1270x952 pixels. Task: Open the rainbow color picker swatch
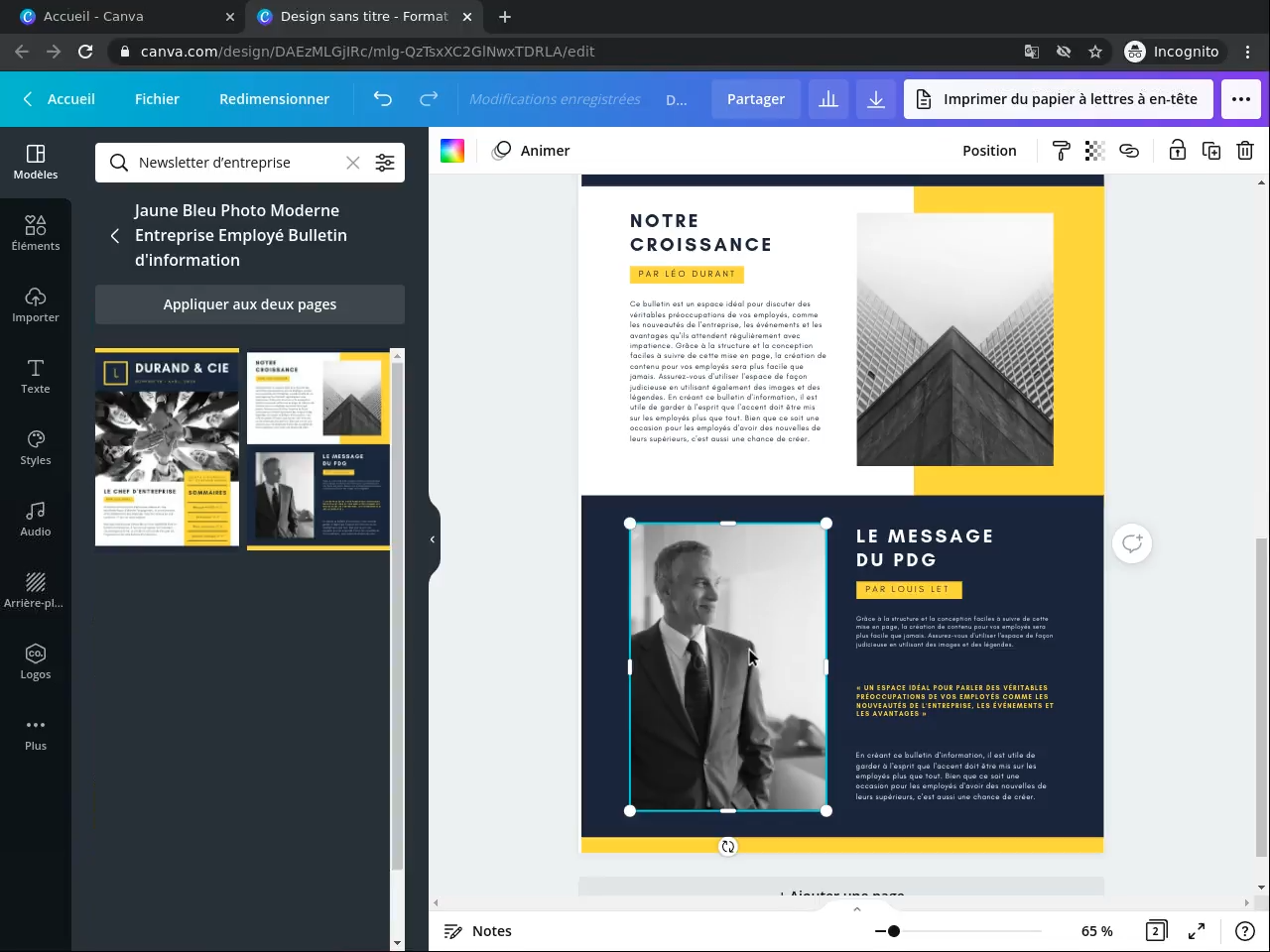pos(452,151)
